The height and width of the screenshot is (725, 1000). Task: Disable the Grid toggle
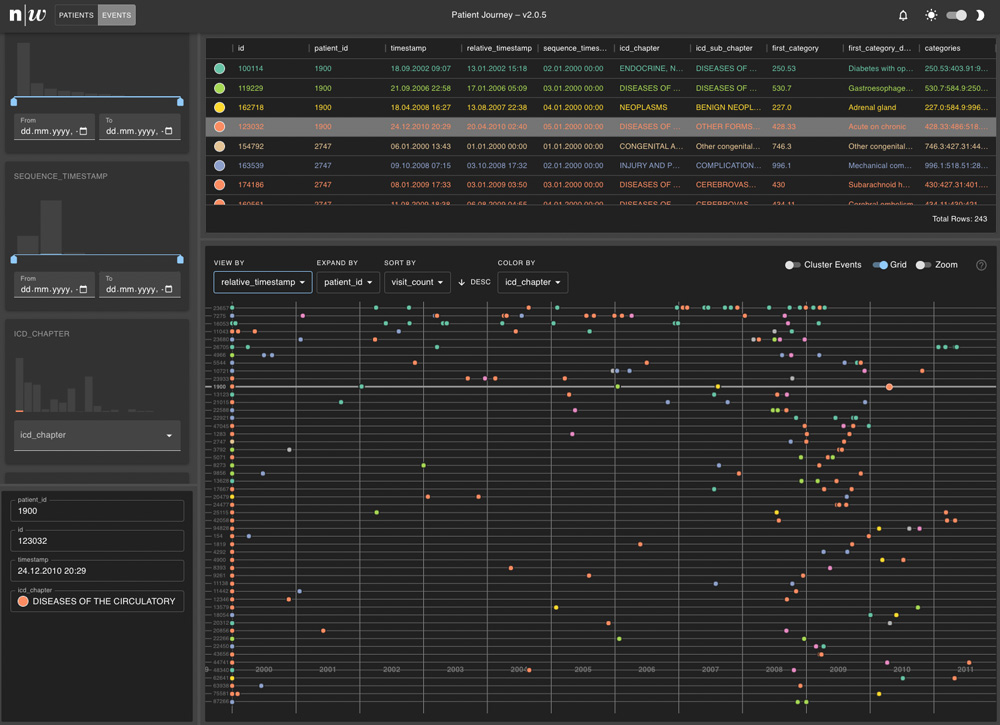coord(880,265)
